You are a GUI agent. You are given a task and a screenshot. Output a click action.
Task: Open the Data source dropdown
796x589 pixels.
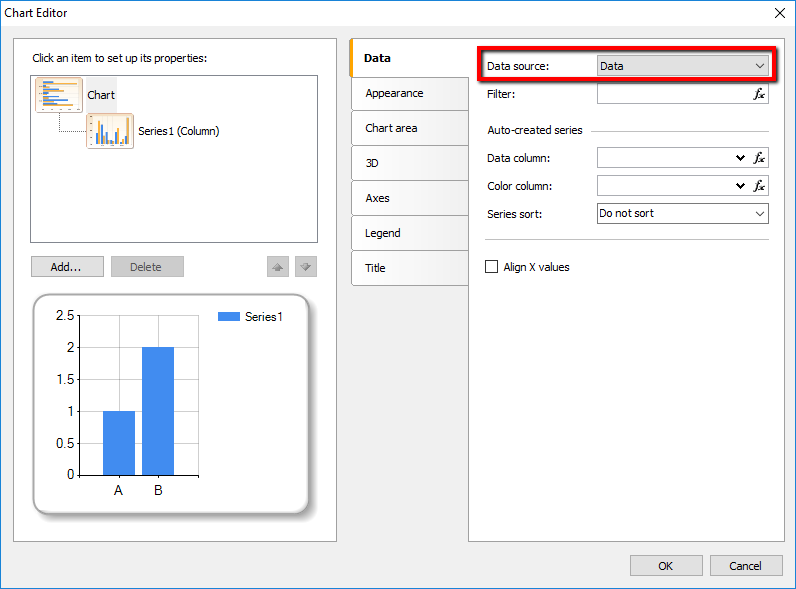click(x=682, y=66)
